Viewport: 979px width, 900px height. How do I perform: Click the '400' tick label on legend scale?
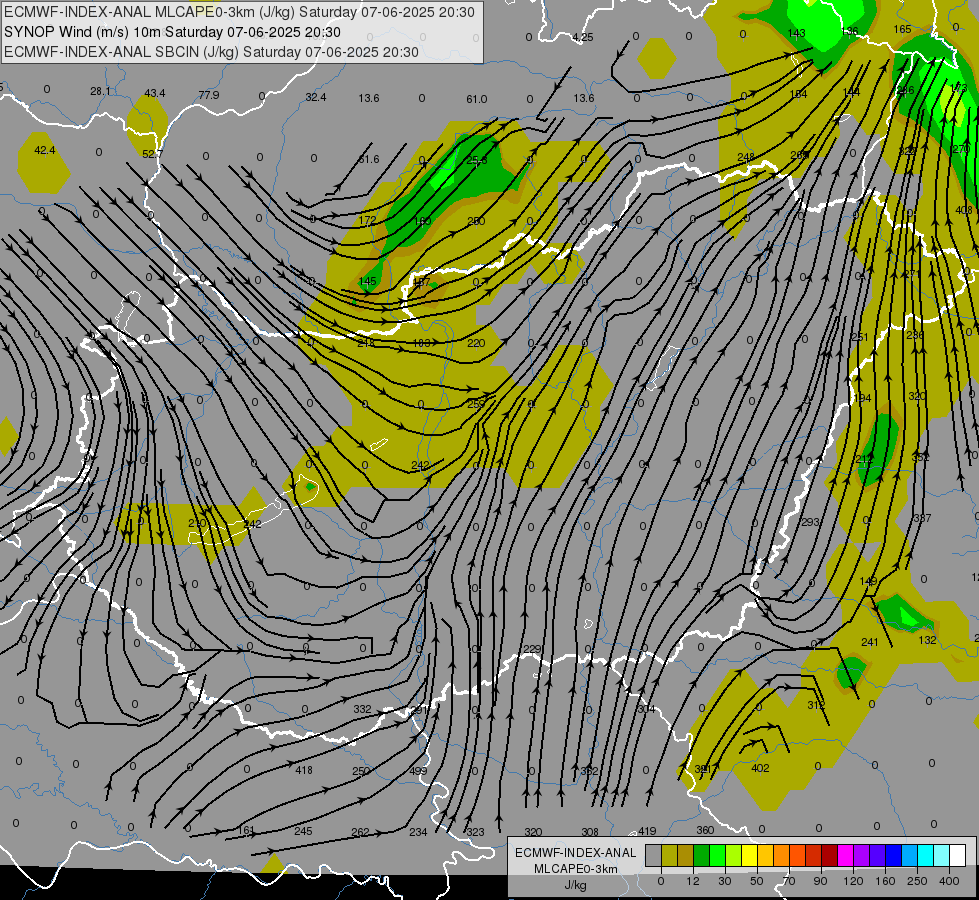949,881
